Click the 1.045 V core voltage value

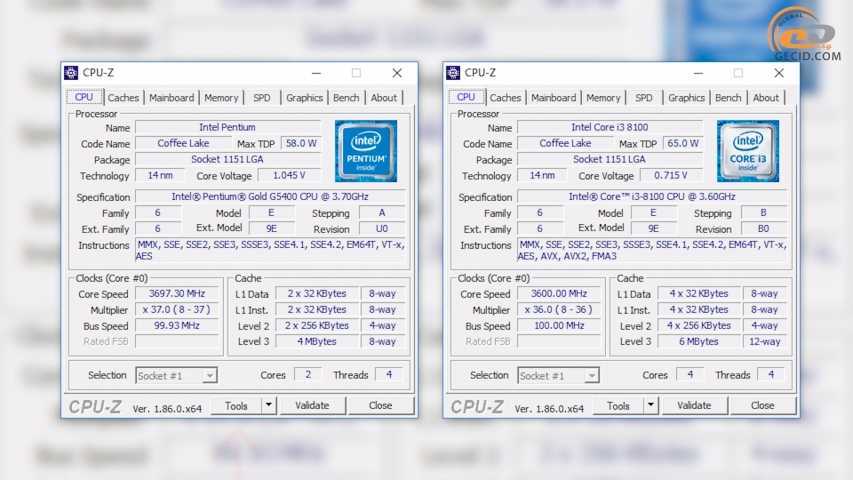(x=289, y=176)
